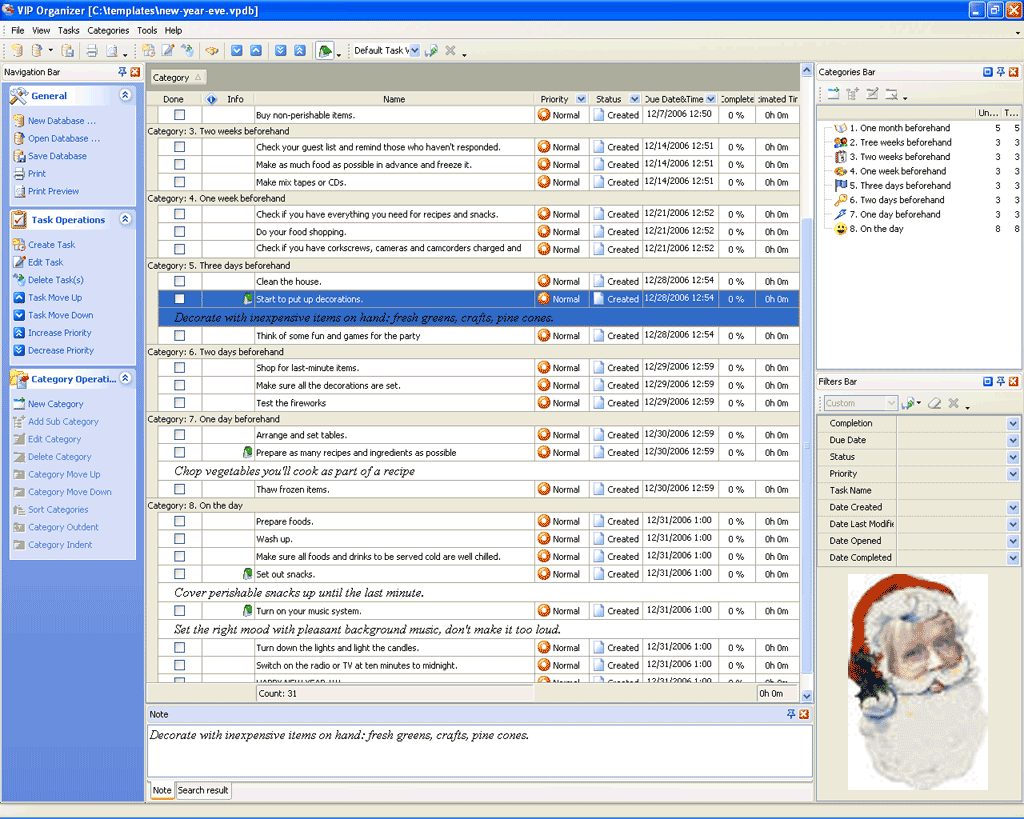Open the Due Date filter dropdown

coord(1012,440)
